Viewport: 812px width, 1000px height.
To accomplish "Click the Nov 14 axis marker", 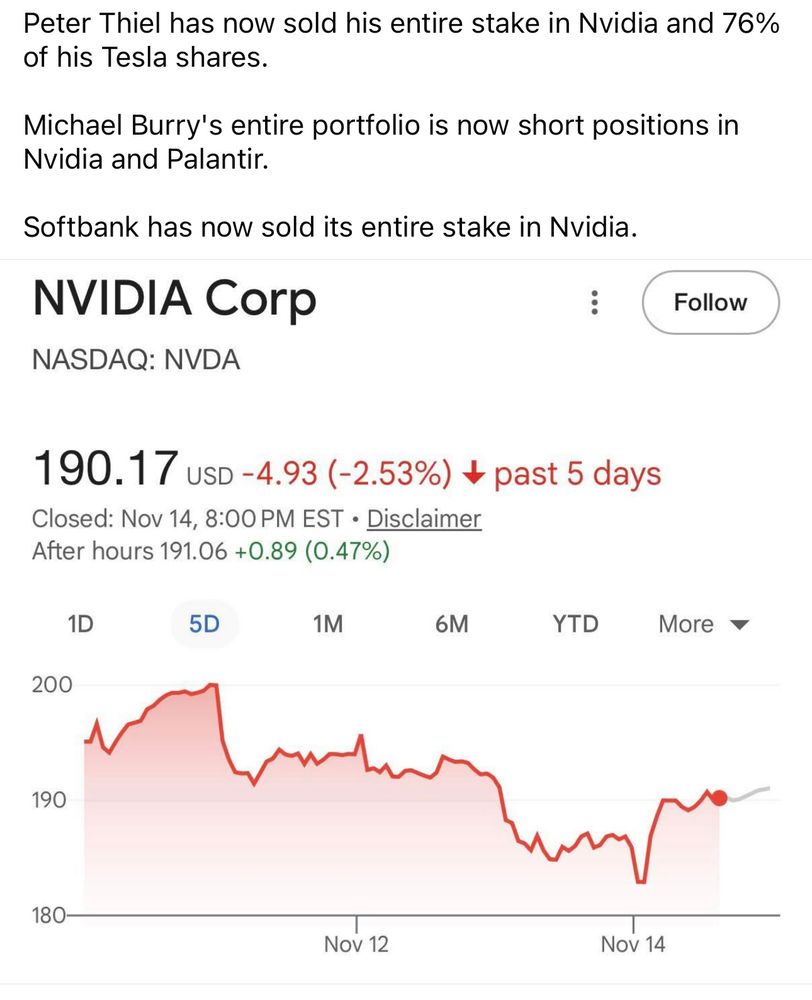I will [x=633, y=943].
